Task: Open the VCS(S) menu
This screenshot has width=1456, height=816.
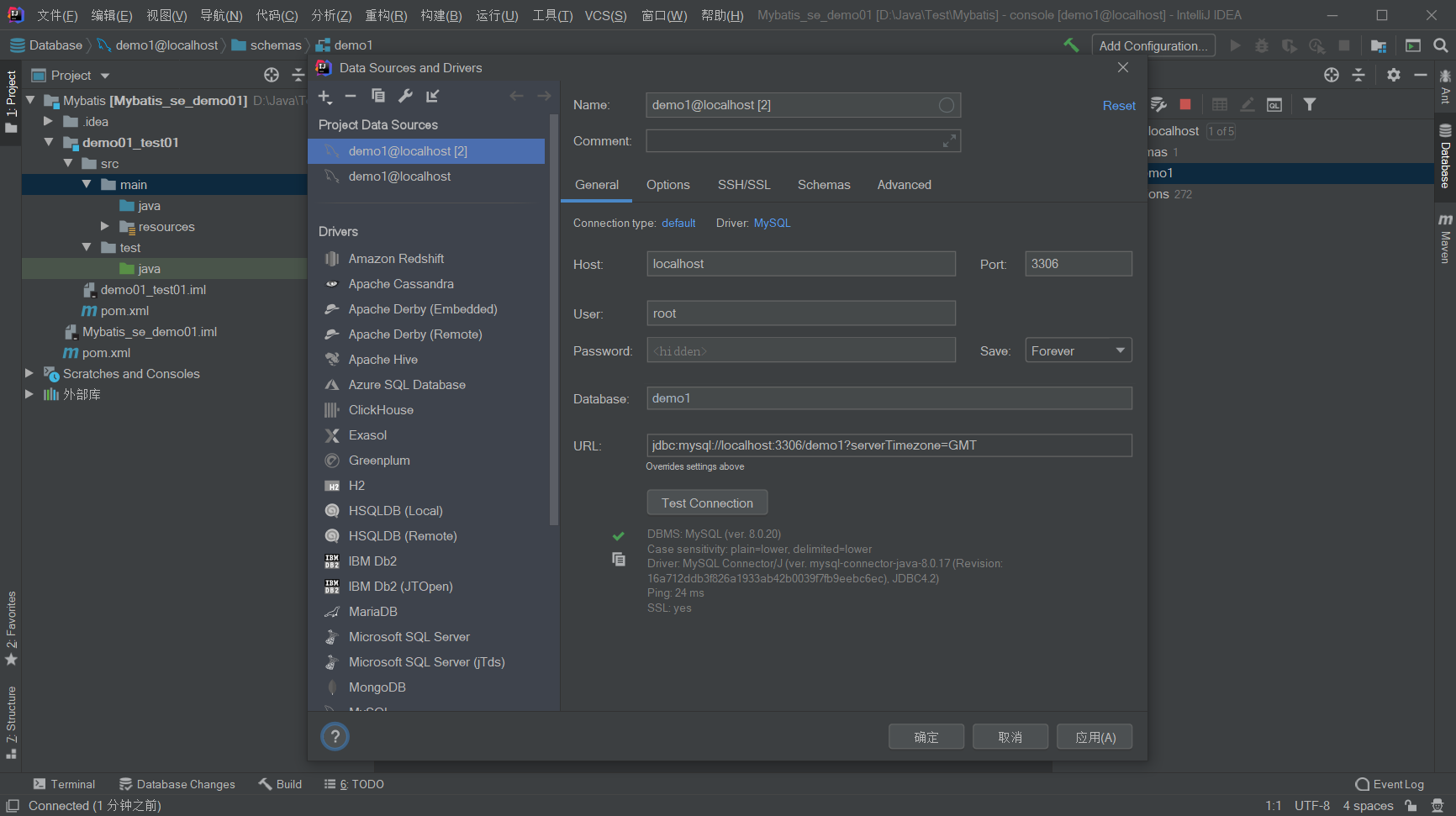Action: click(x=605, y=16)
